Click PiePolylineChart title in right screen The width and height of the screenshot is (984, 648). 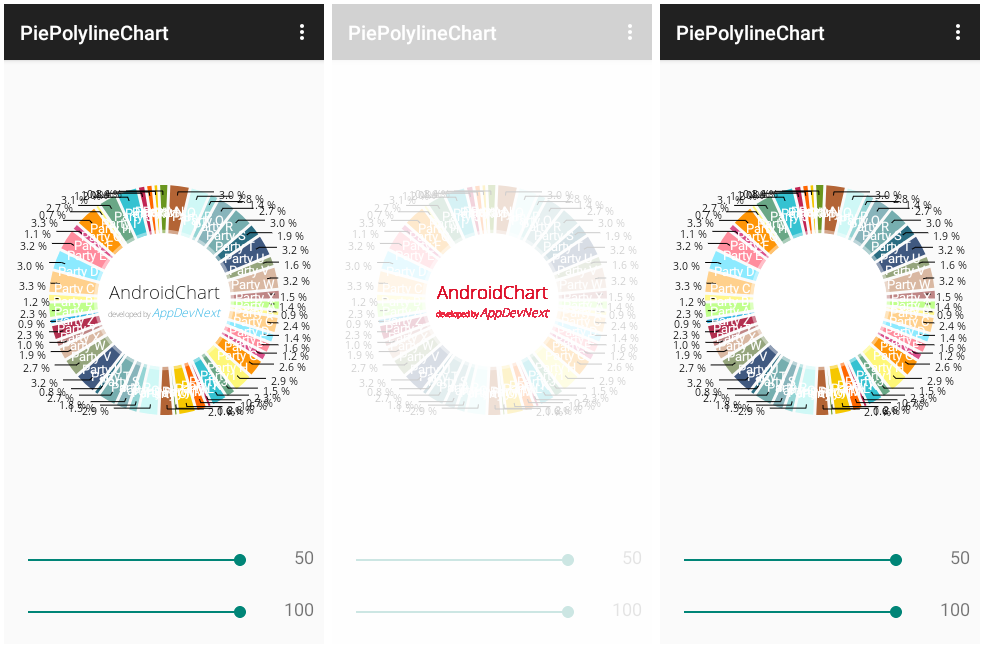[x=750, y=33]
